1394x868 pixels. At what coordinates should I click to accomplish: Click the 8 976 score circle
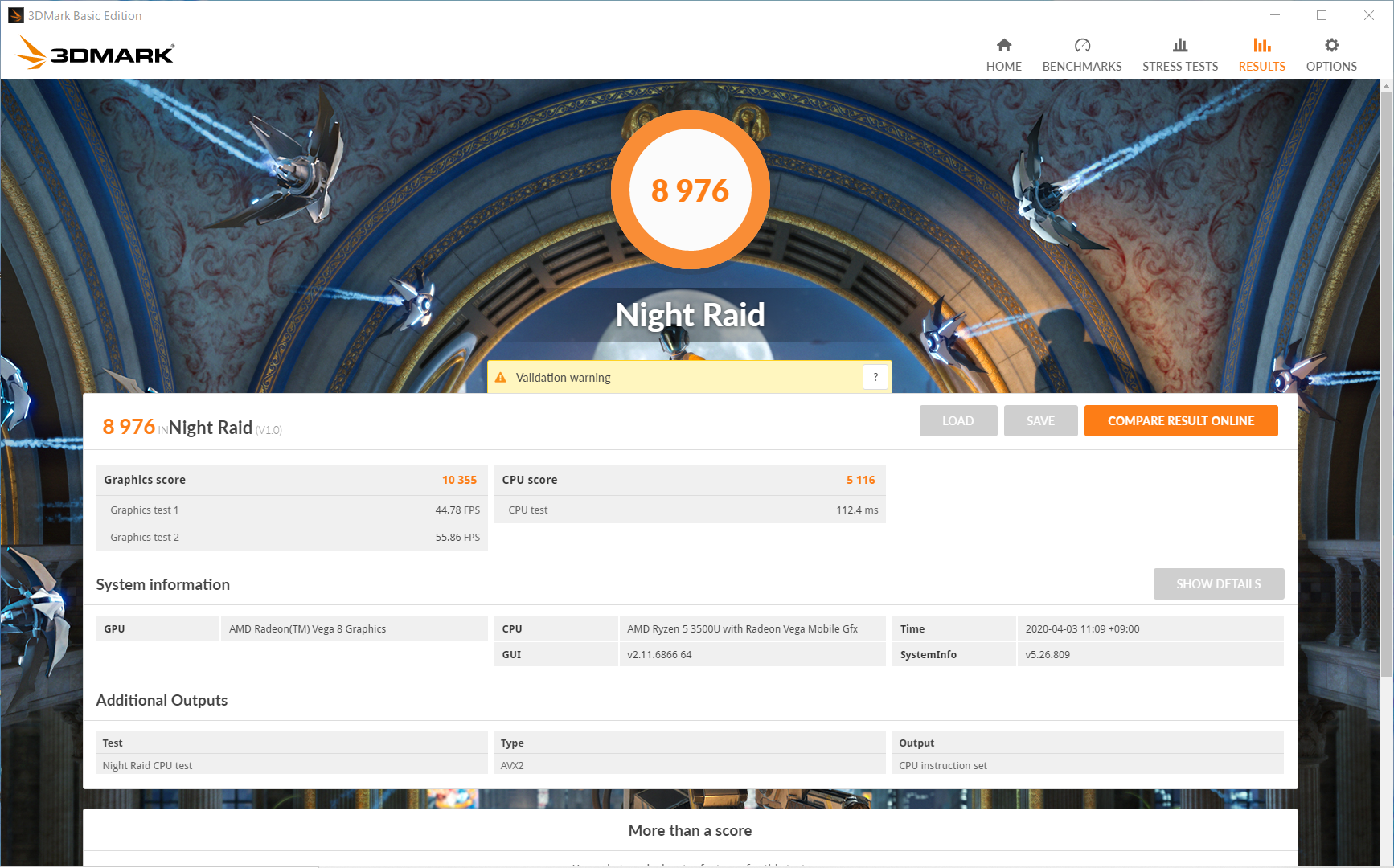691,190
